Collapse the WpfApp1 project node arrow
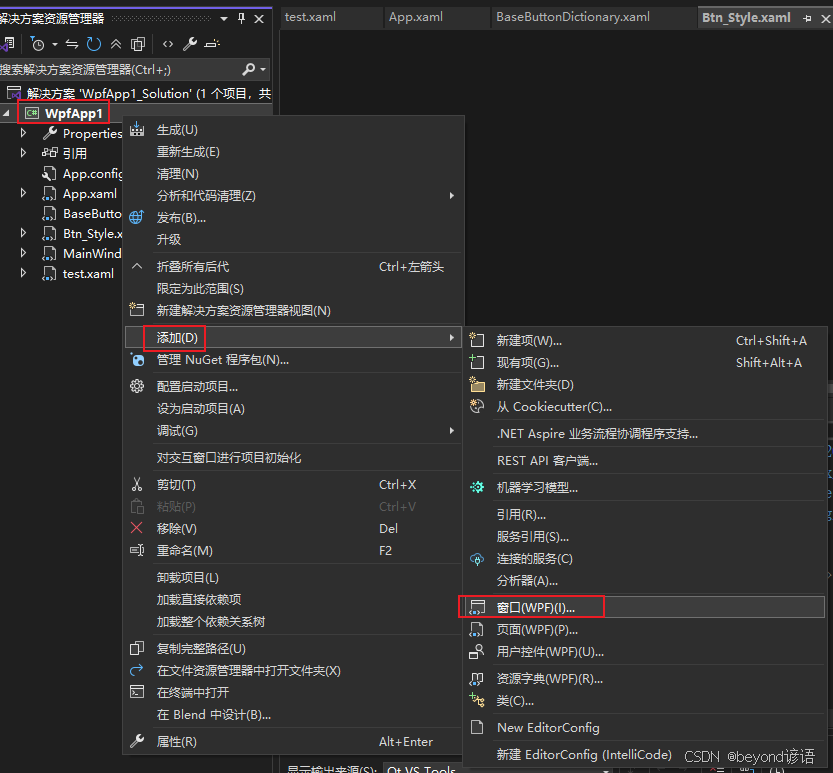Screen dimensions: 833x773 (7, 113)
